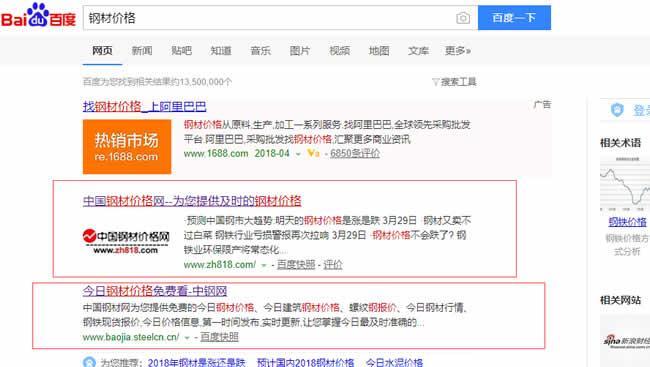The image size is (650, 367).
Task: Click the 中国钢材价格网 zh818.com logo thumbnail
Action: pyautogui.click(x=126, y=241)
